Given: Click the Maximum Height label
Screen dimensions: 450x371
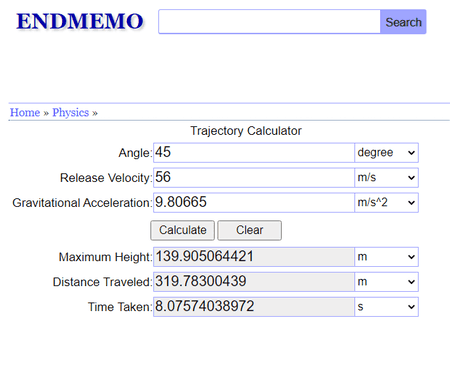Looking at the screenshot, I should (105, 257).
